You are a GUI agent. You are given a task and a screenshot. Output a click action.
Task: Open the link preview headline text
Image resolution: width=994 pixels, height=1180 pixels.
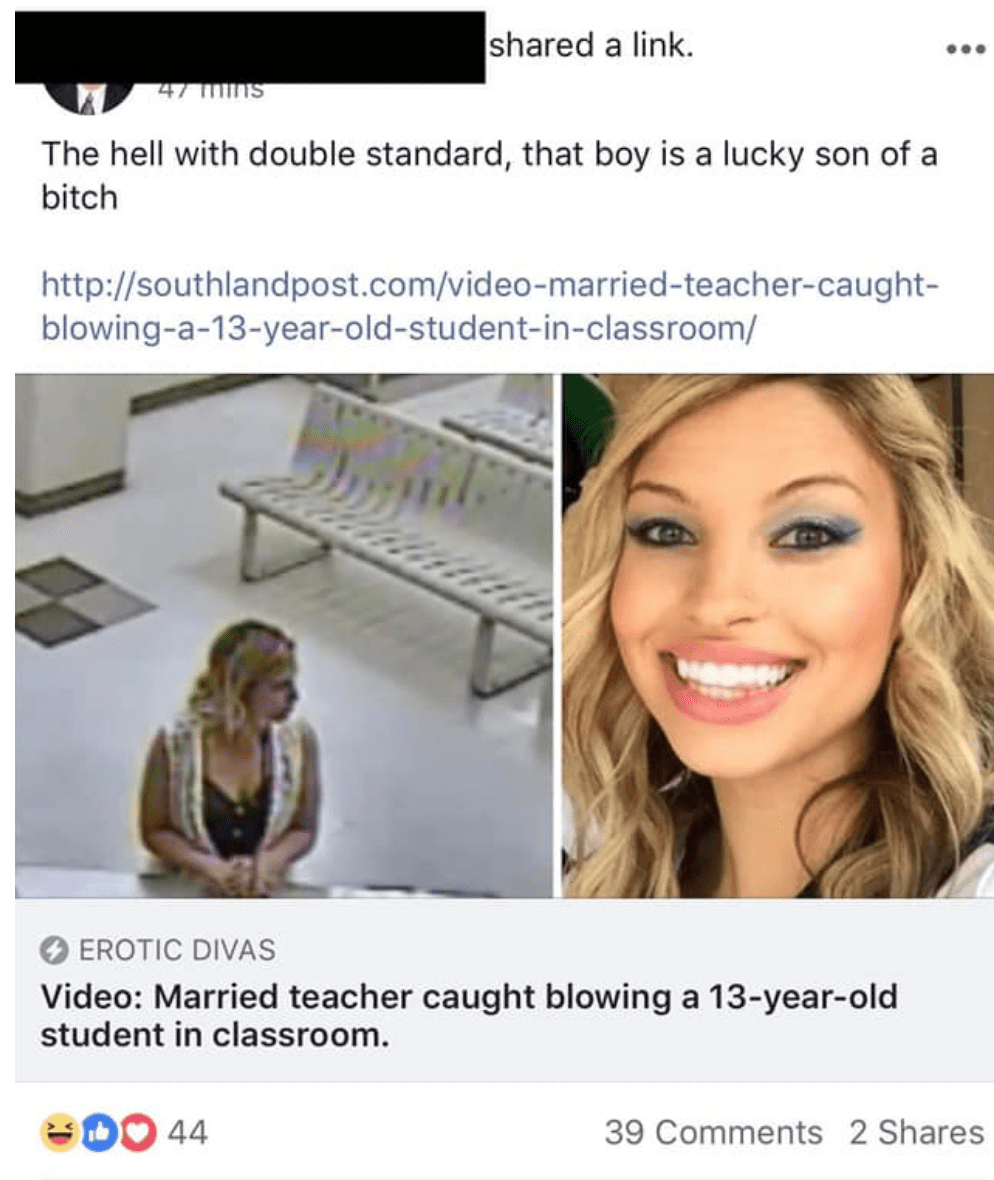pos(469,1015)
